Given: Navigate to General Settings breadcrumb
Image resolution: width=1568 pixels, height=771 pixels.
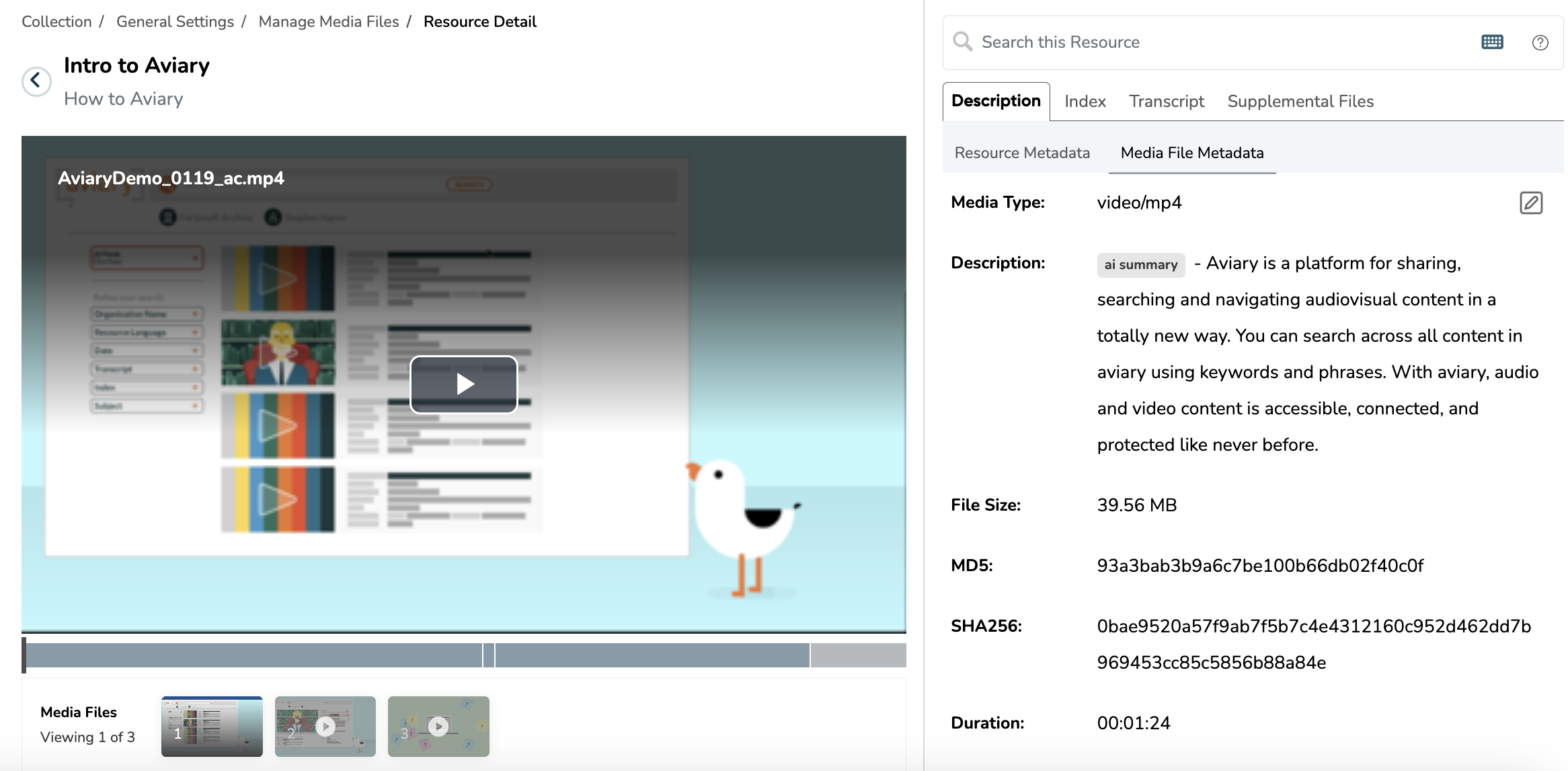Looking at the screenshot, I should 175,22.
